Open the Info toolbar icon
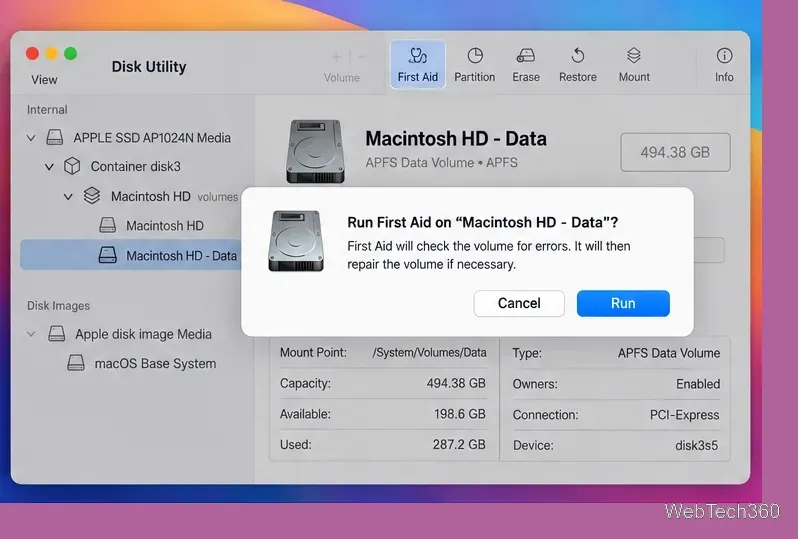The image size is (798, 539). click(724, 55)
